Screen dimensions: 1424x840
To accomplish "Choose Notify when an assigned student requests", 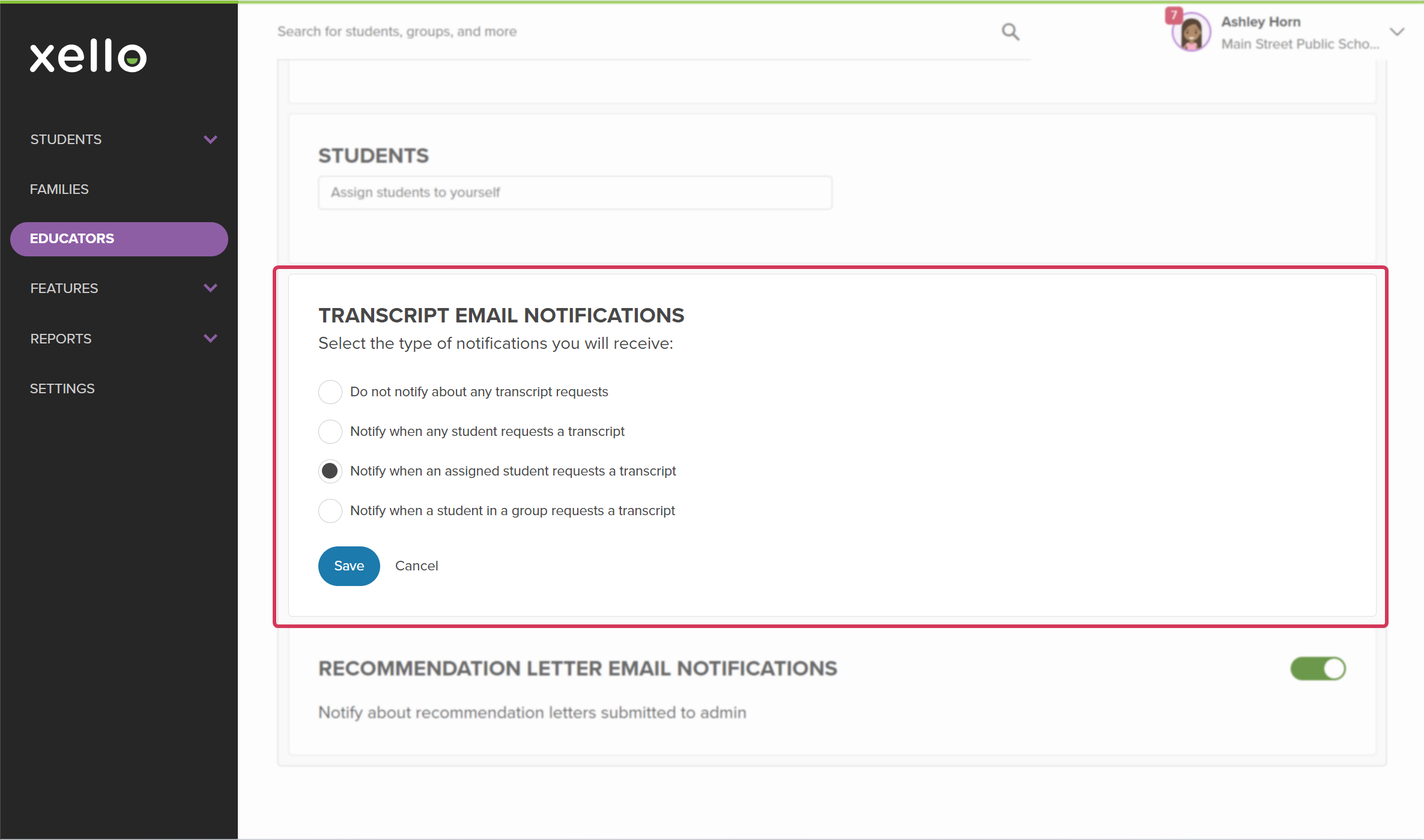I will pos(330,471).
